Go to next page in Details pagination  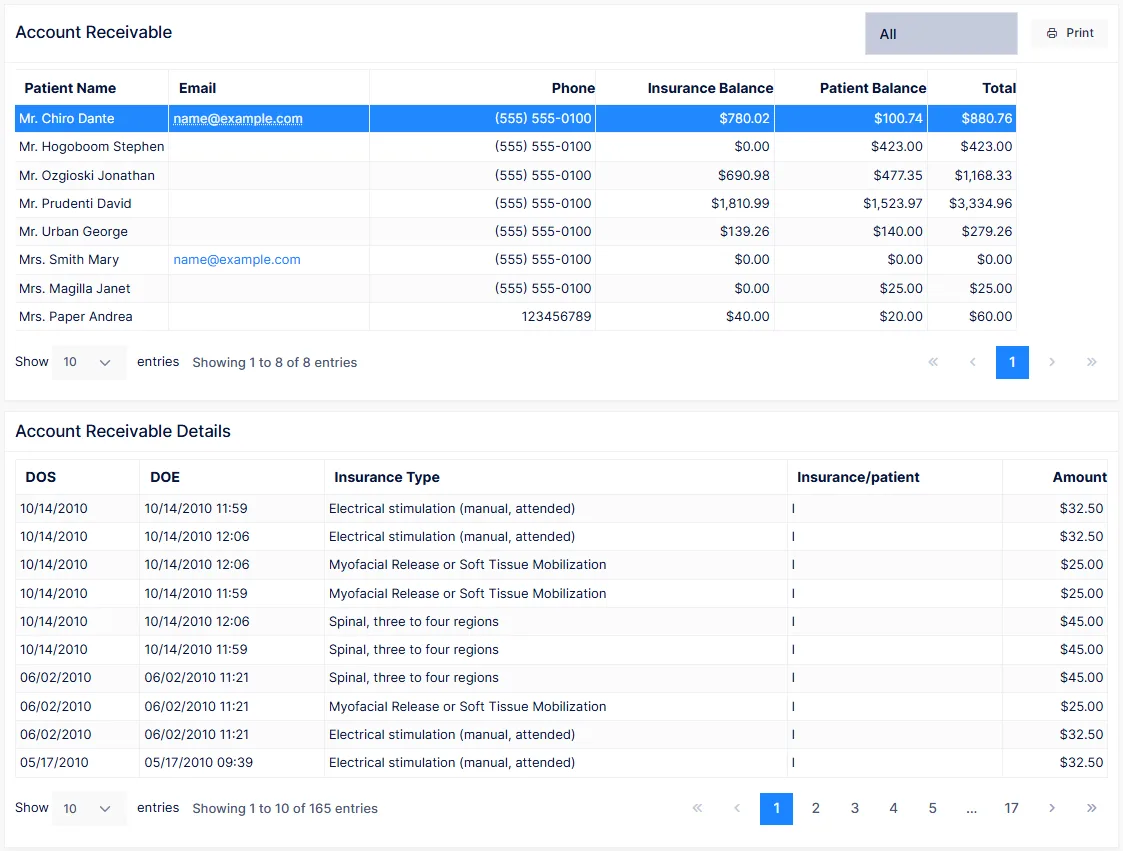pyautogui.click(x=1052, y=809)
